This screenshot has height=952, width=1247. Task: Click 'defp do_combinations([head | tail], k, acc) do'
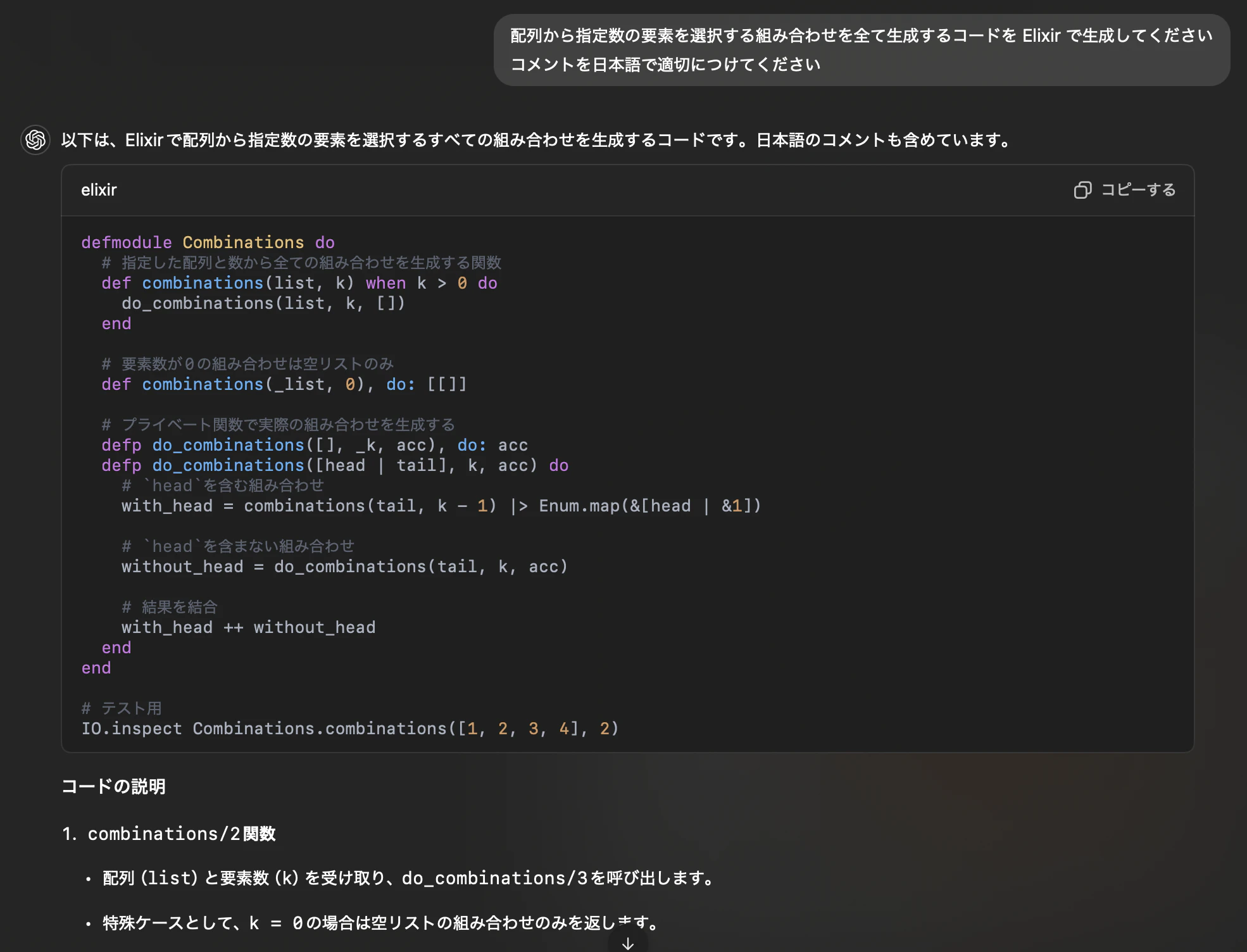tap(335, 465)
